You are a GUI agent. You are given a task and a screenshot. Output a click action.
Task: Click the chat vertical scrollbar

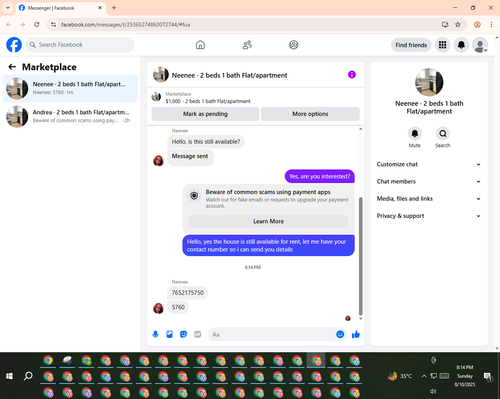[360, 256]
